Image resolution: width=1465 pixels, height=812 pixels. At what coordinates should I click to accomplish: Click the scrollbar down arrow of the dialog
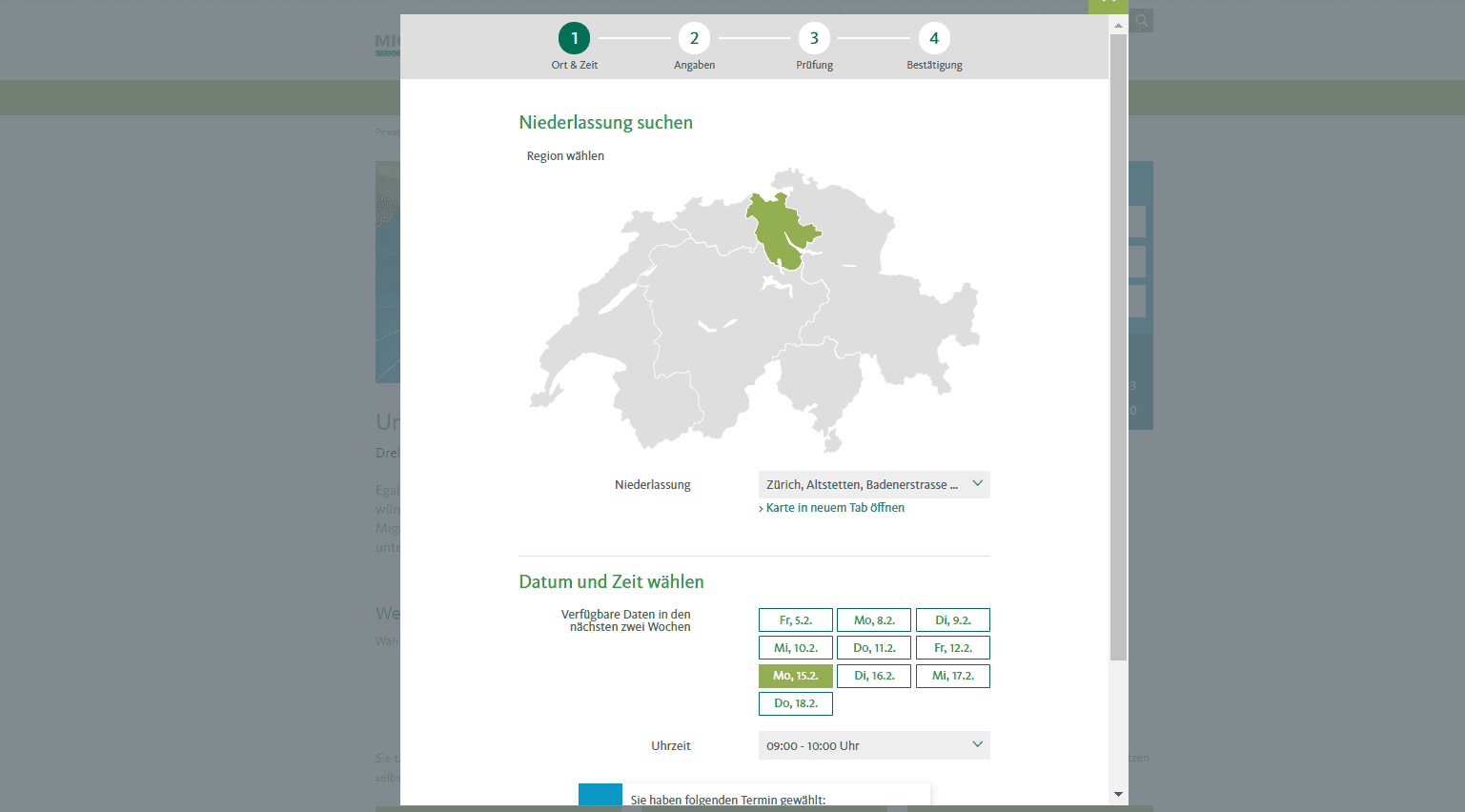pyautogui.click(x=1118, y=794)
